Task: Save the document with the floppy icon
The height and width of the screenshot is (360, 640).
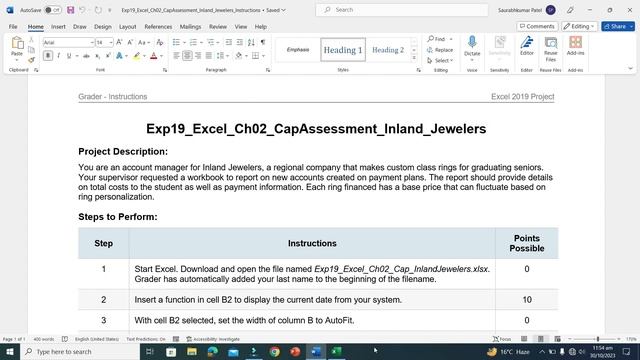Action: (x=71, y=10)
